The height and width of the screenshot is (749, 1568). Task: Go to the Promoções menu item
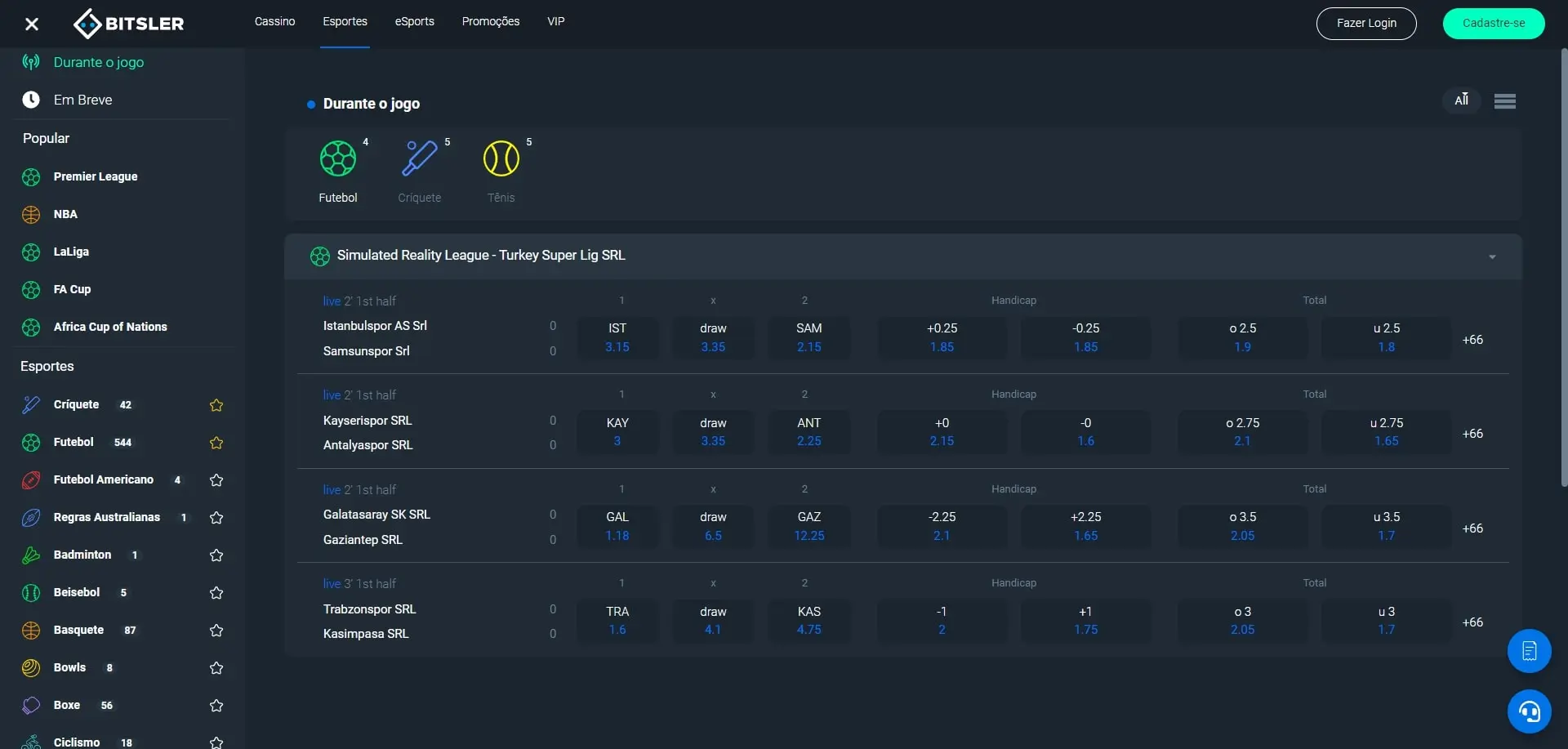tap(490, 22)
